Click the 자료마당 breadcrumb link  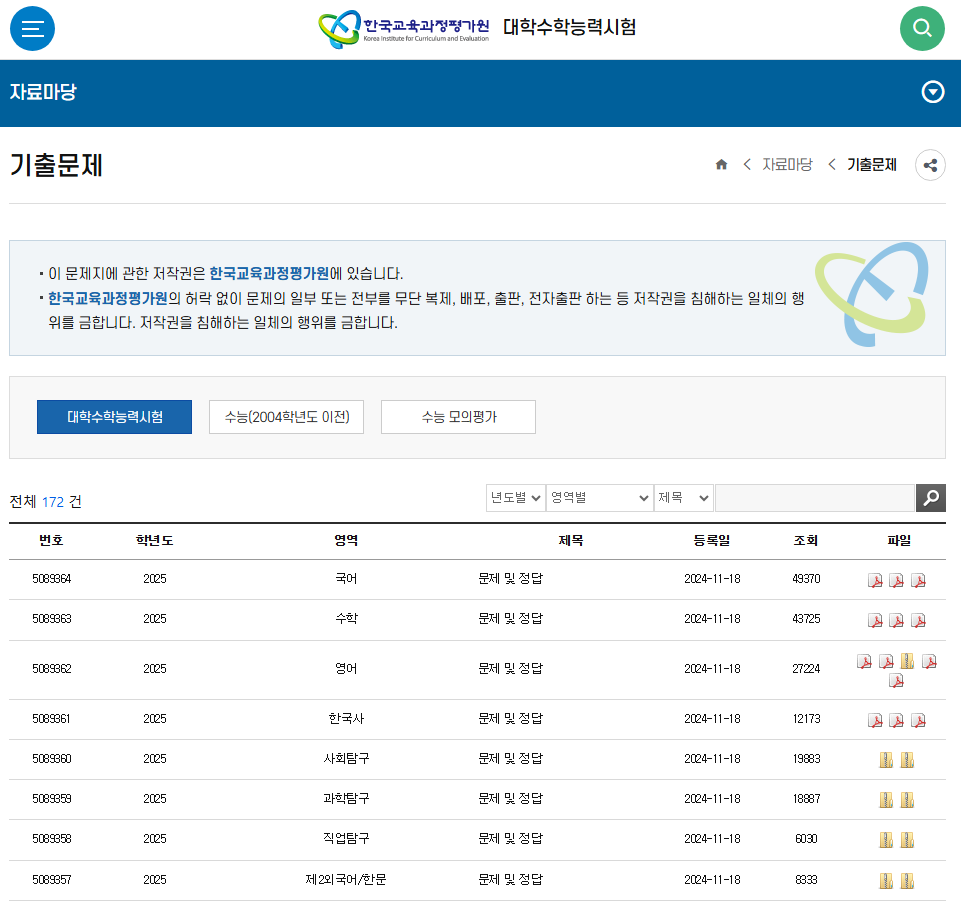pyautogui.click(x=785, y=164)
